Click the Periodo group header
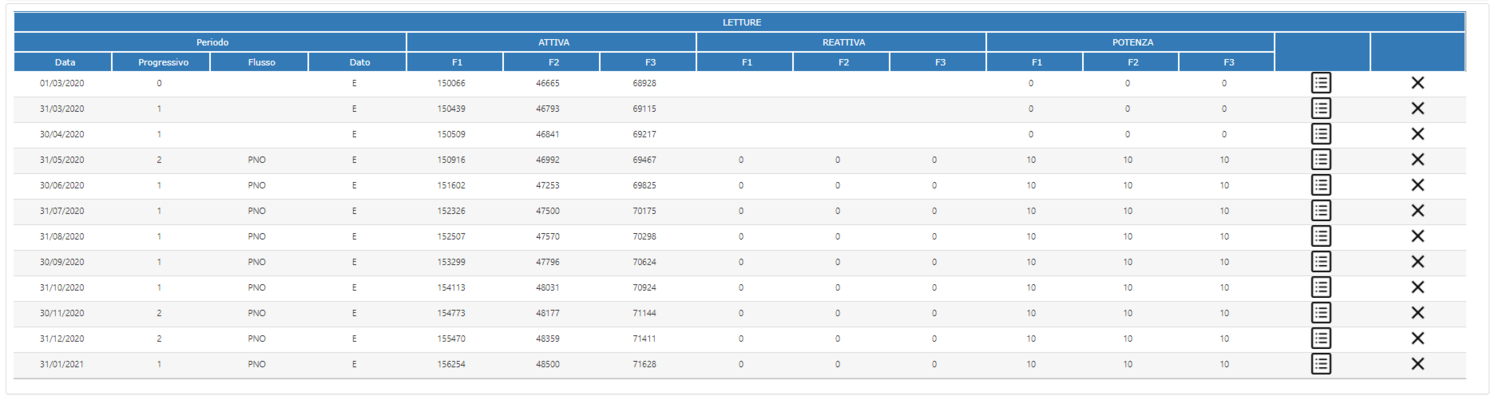1495x400 pixels. click(x=212, y=42)
